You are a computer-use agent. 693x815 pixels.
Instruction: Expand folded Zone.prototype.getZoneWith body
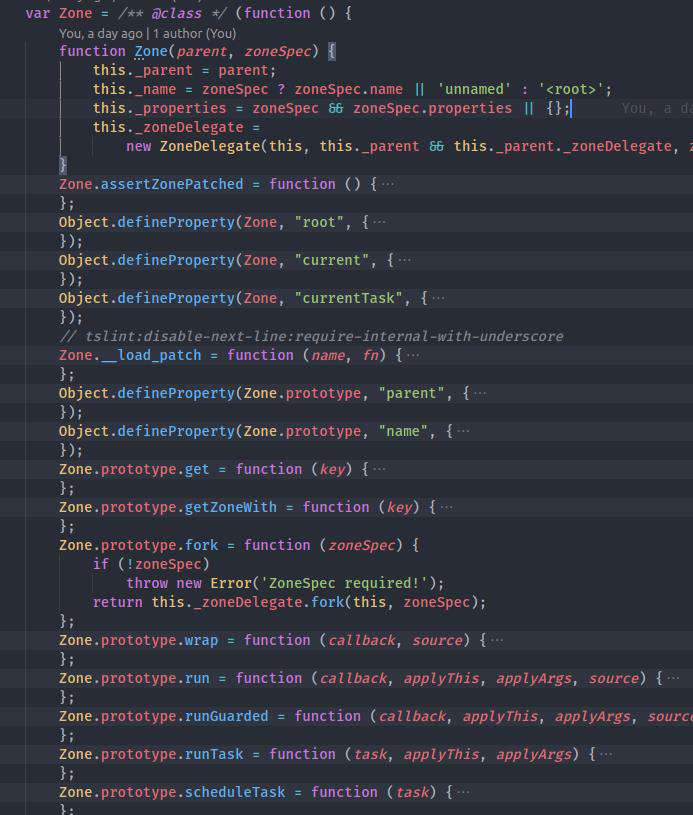tap(447, 507)
